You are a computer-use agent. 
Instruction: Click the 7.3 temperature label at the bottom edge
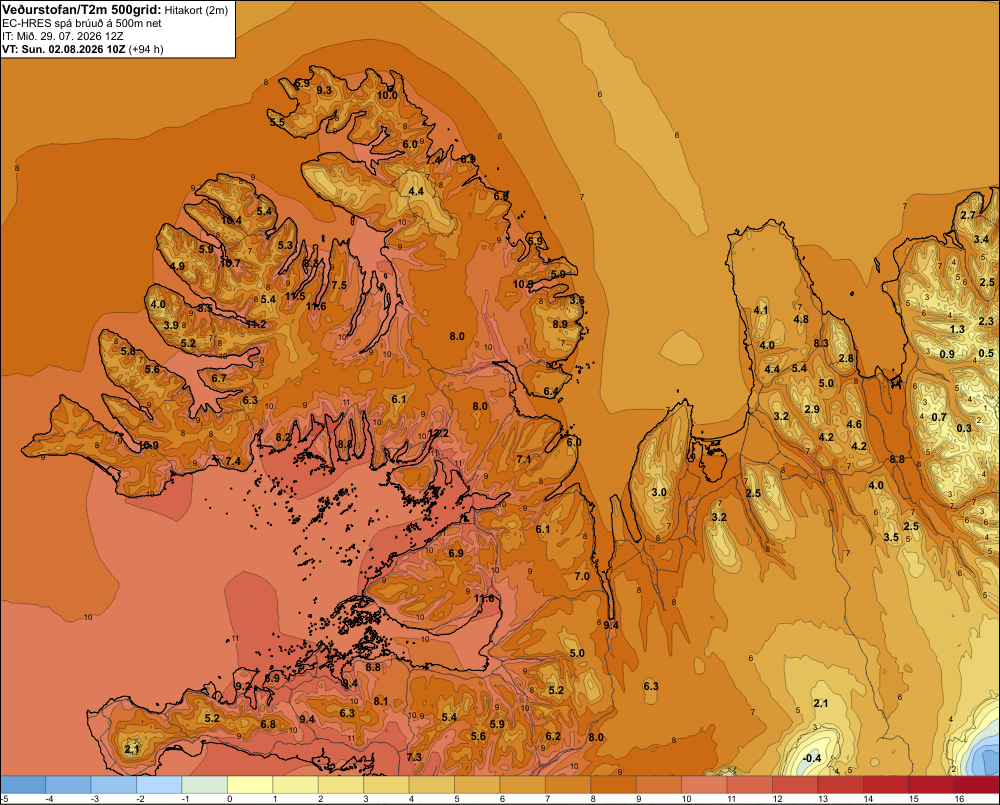[414, 757]
